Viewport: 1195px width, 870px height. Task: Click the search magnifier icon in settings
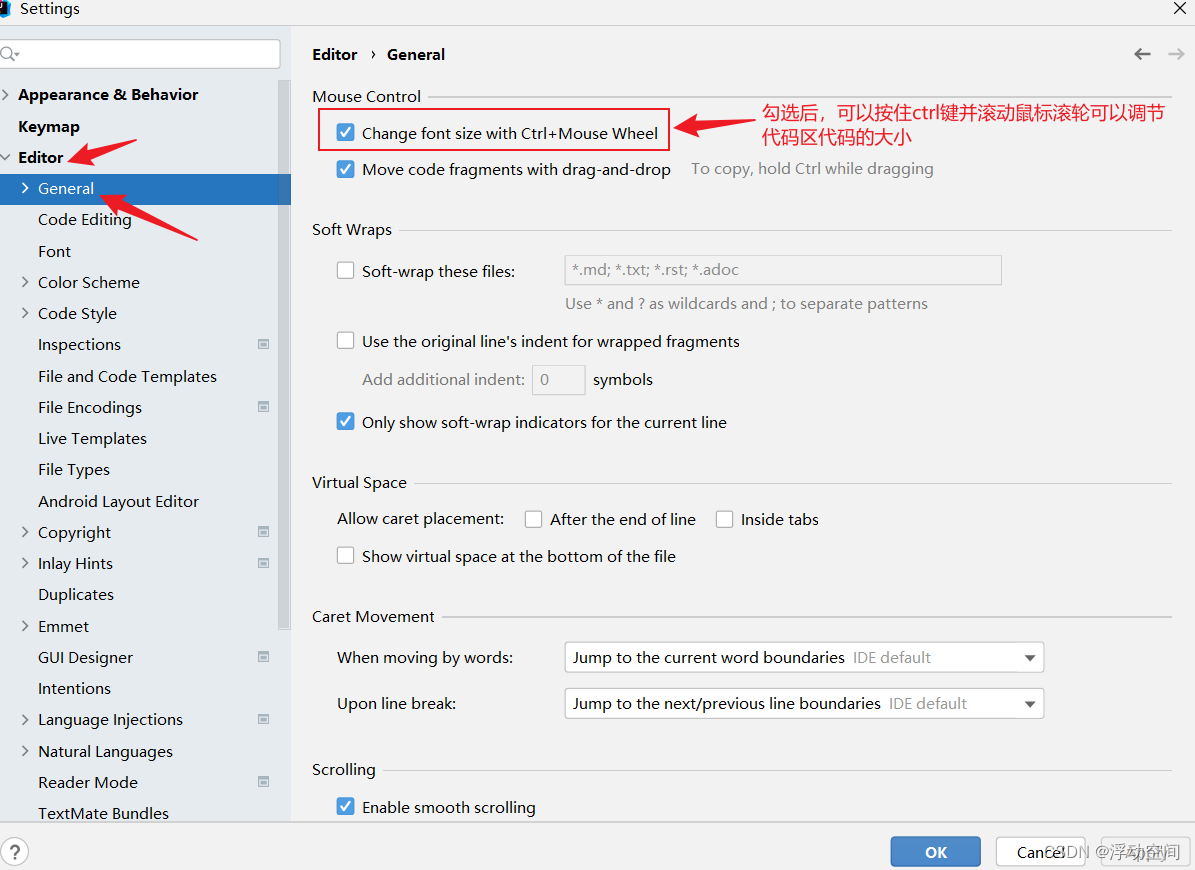[x=9, y=54]
